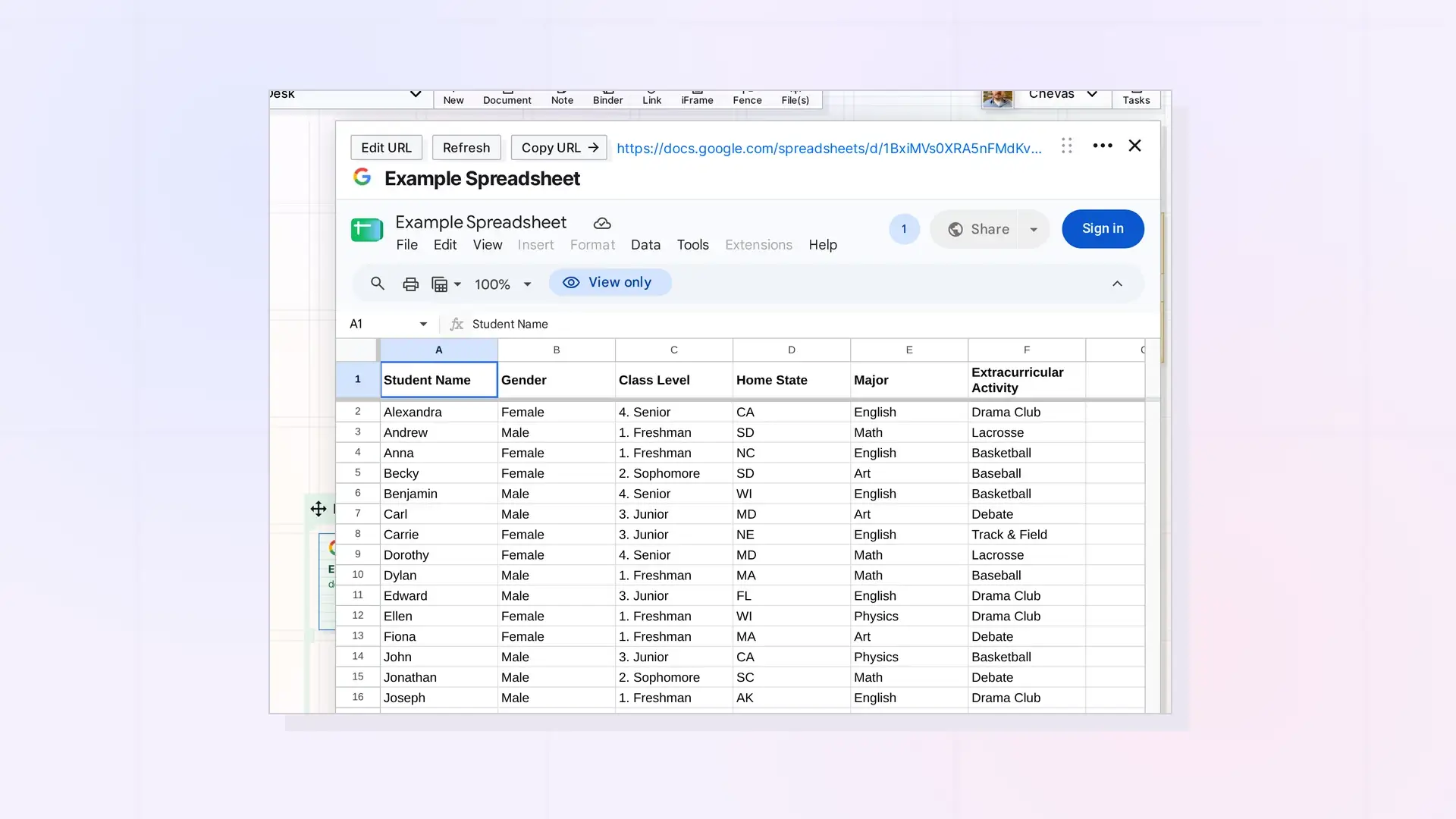Click the collaborator count badge showing 1
The width and height of the screenshot is (1456, 819).
coord(904,229)
